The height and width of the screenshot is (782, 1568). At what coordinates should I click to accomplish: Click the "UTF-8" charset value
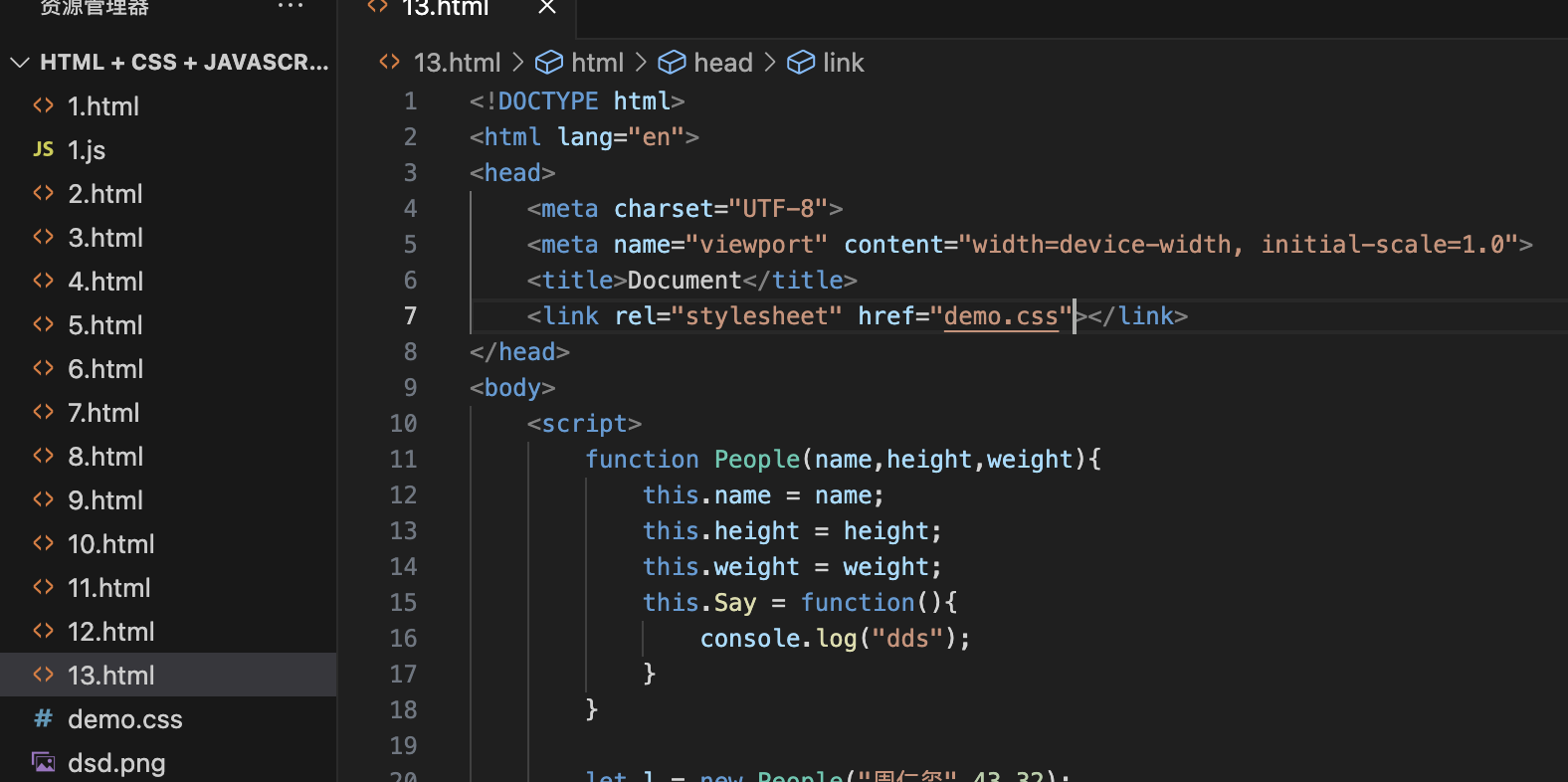[778, 209]
